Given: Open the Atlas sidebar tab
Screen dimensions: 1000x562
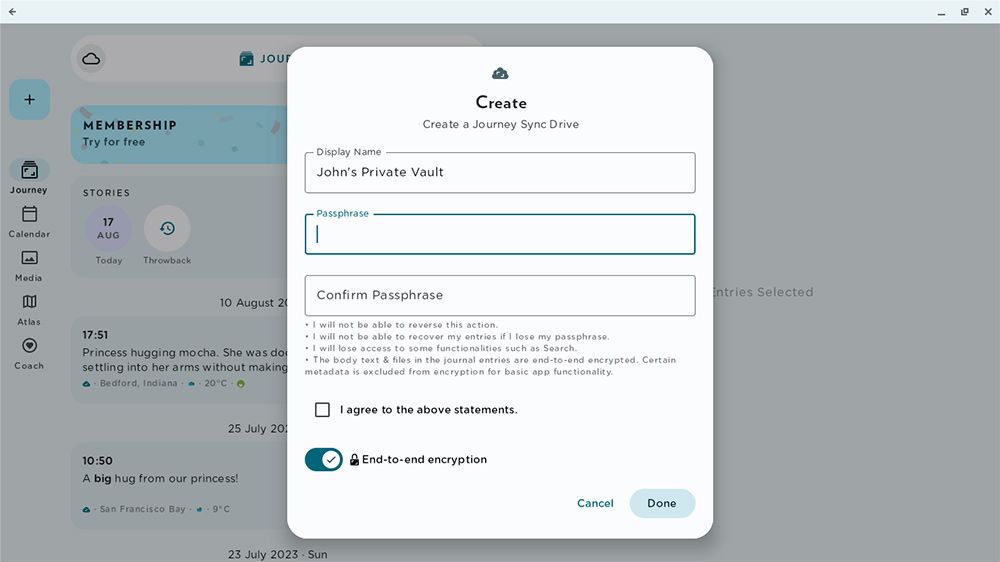Looking at the screenshot, I should pos(29,309).
